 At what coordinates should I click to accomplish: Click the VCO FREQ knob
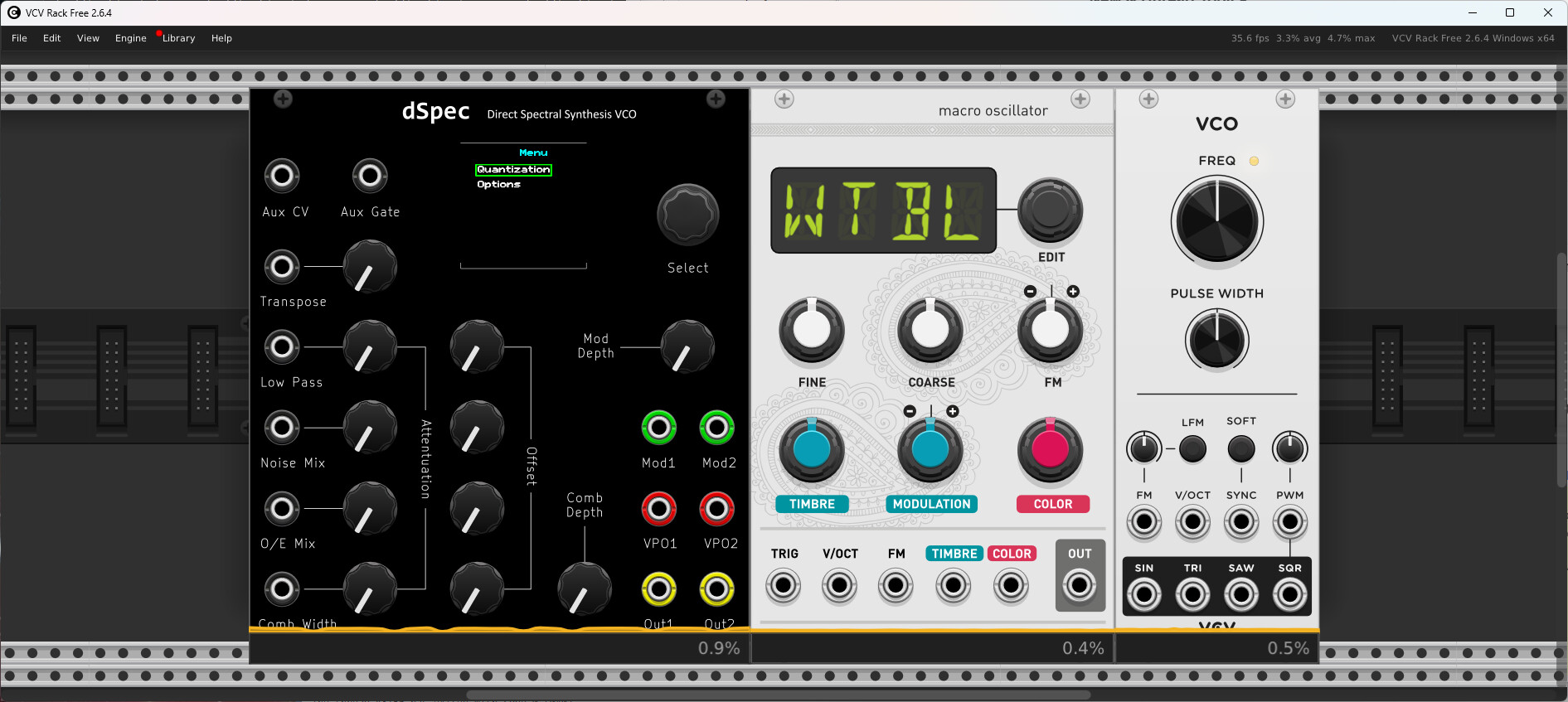click(x=1216, y=220)
